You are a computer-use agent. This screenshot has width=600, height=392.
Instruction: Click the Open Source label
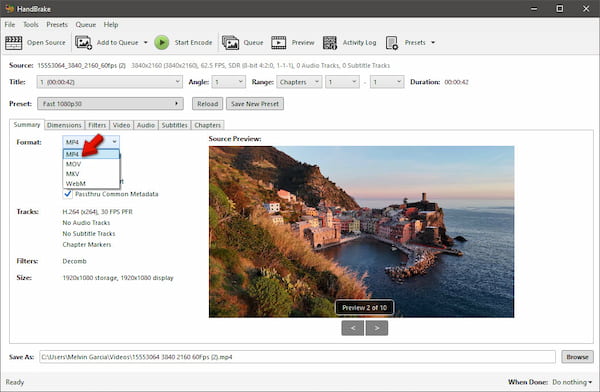[46, 42]
